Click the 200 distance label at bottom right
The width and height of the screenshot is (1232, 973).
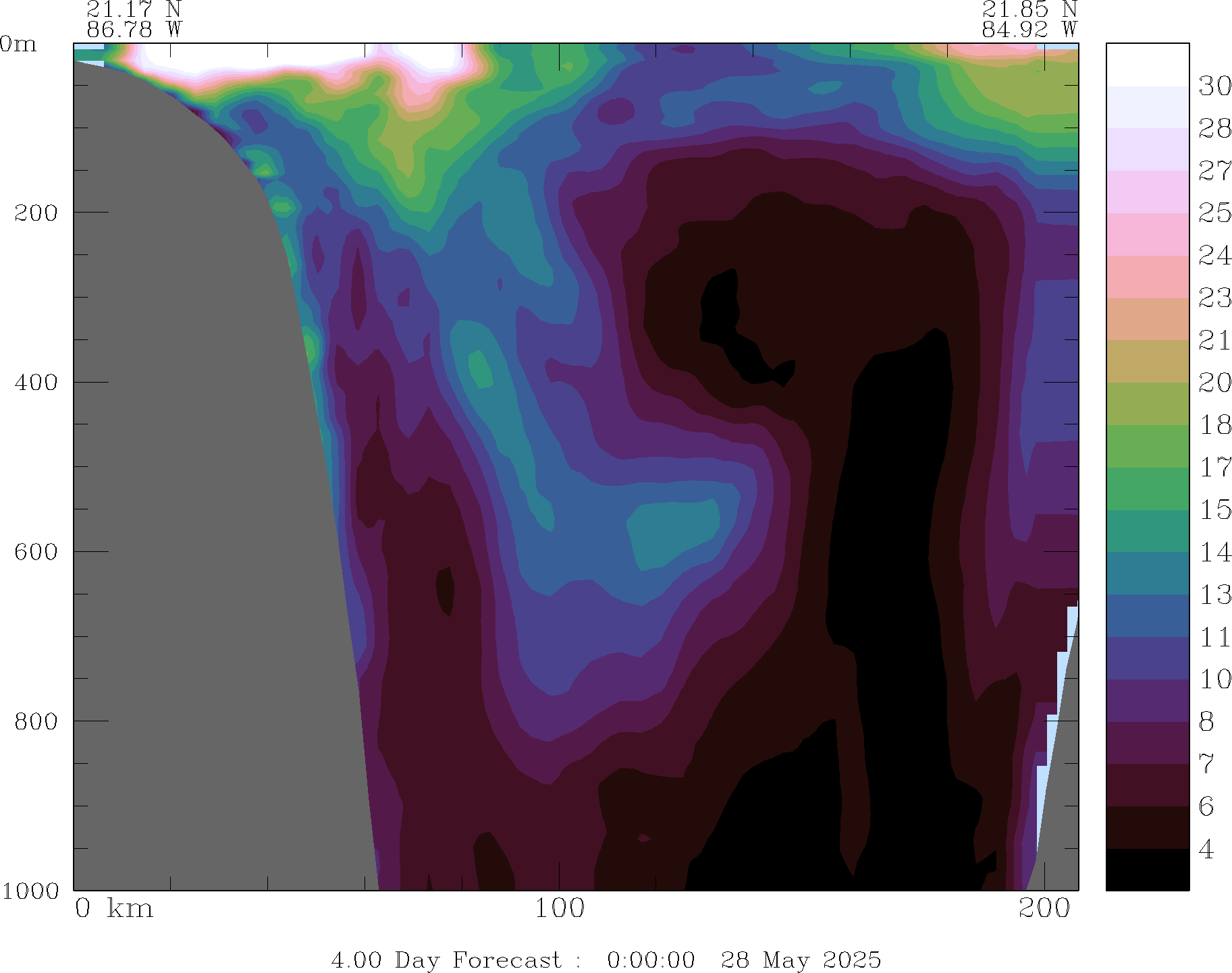click(x=1044, y=908)
